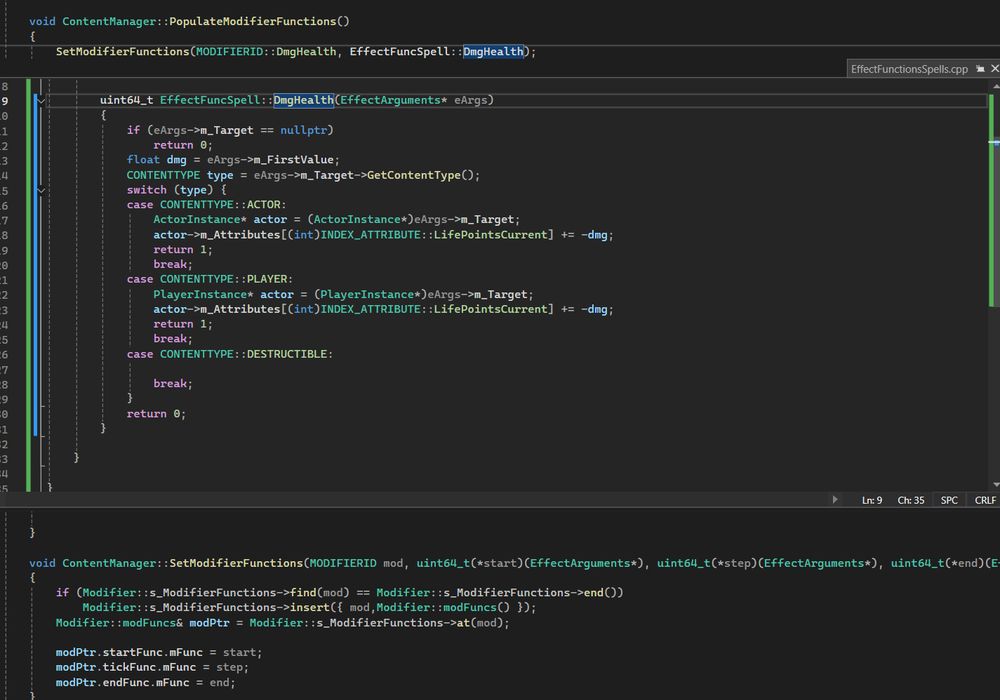
Task: Click DmgHealth in peek function signature
Action: pos(304,100)
